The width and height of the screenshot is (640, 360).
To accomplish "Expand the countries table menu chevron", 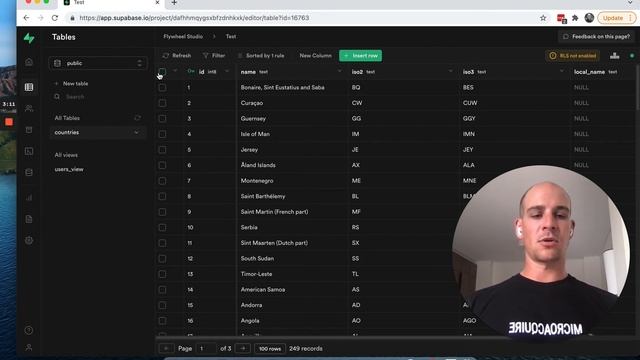I will tap(136, 132).
